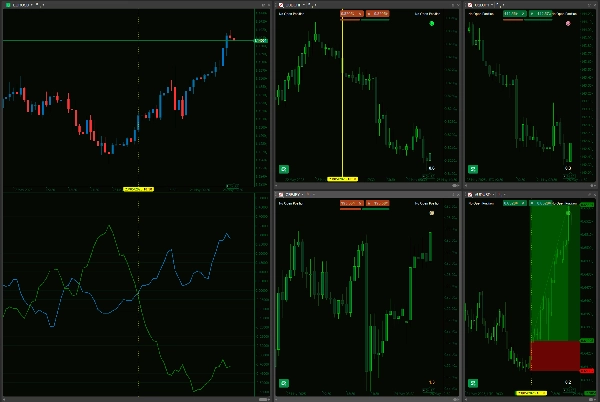Select the red stop-loss zone on the bottom-right chart
600x402 pixels.
555,356
